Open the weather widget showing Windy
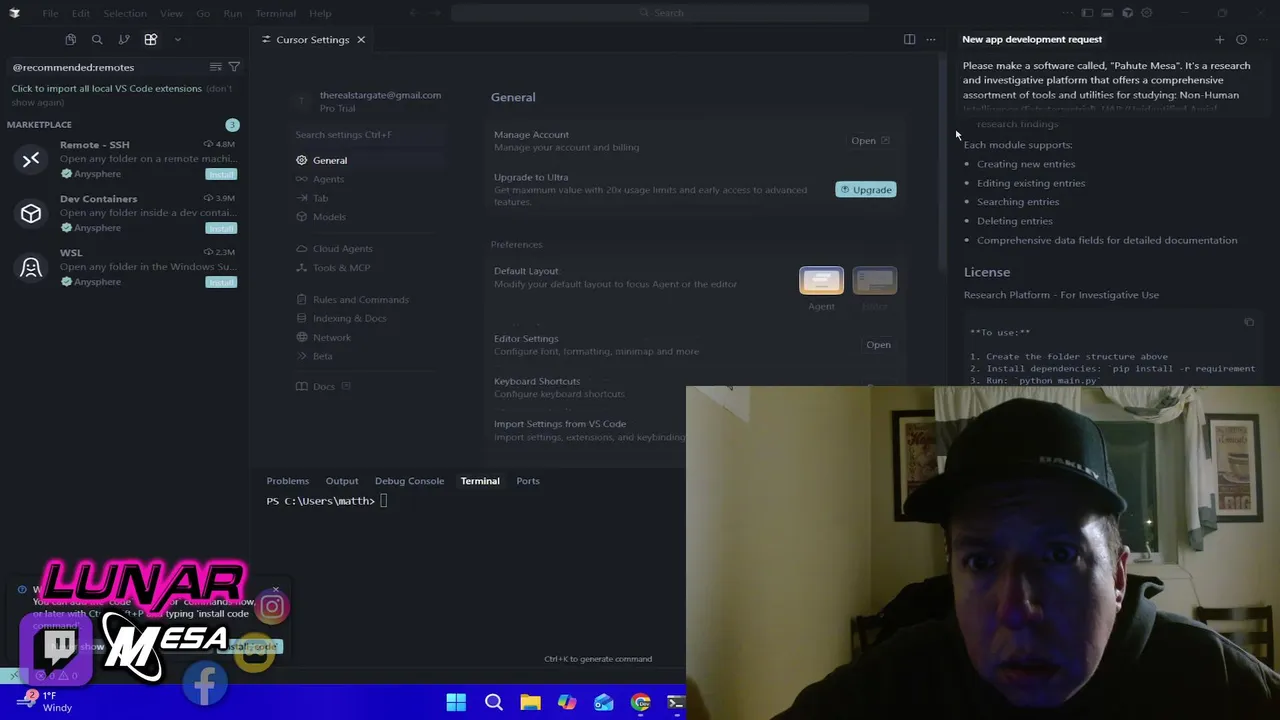1280x720 pixels. 46,702
